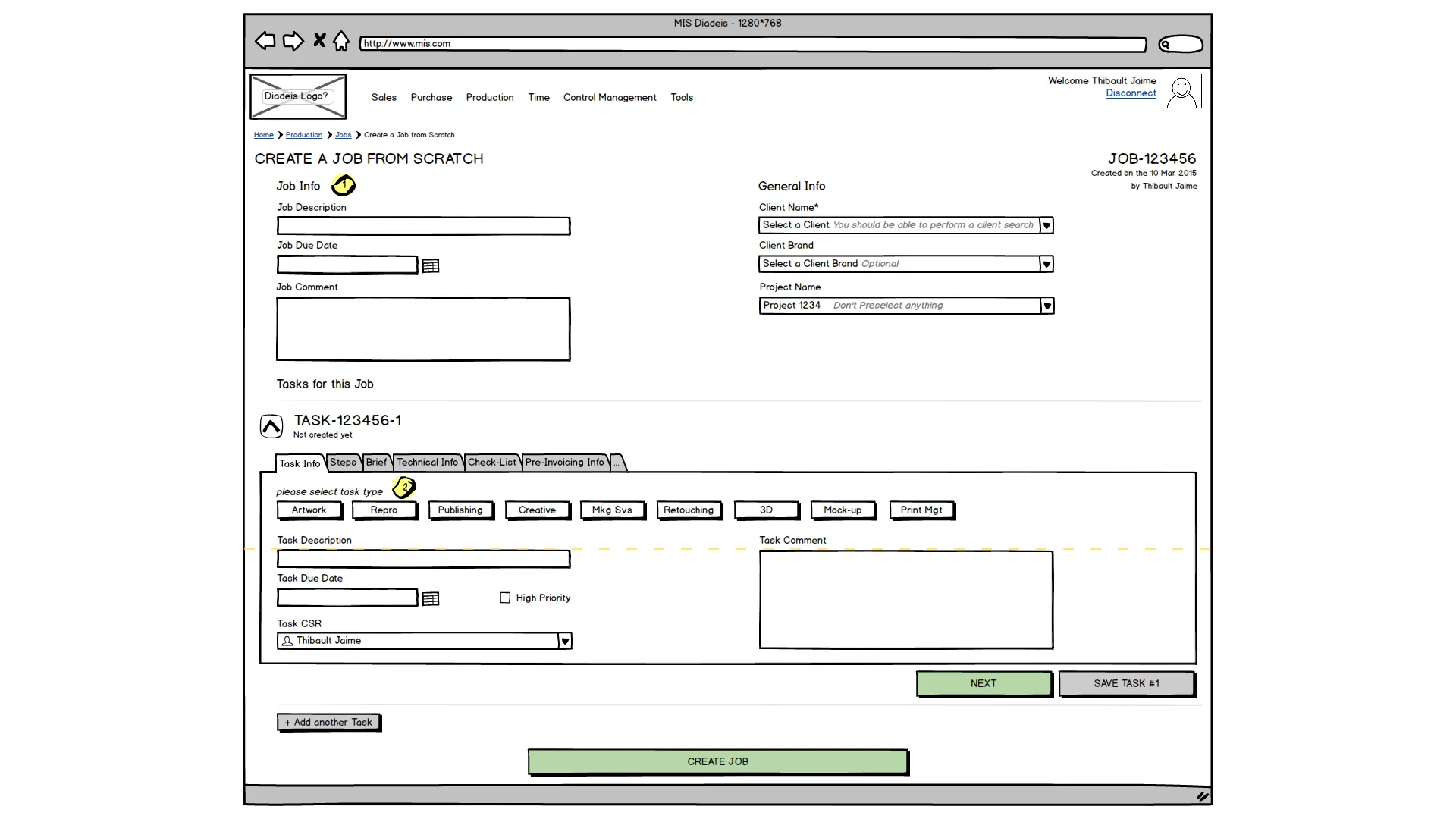Click the JOB-123456 identifier text

(1152, 158)
